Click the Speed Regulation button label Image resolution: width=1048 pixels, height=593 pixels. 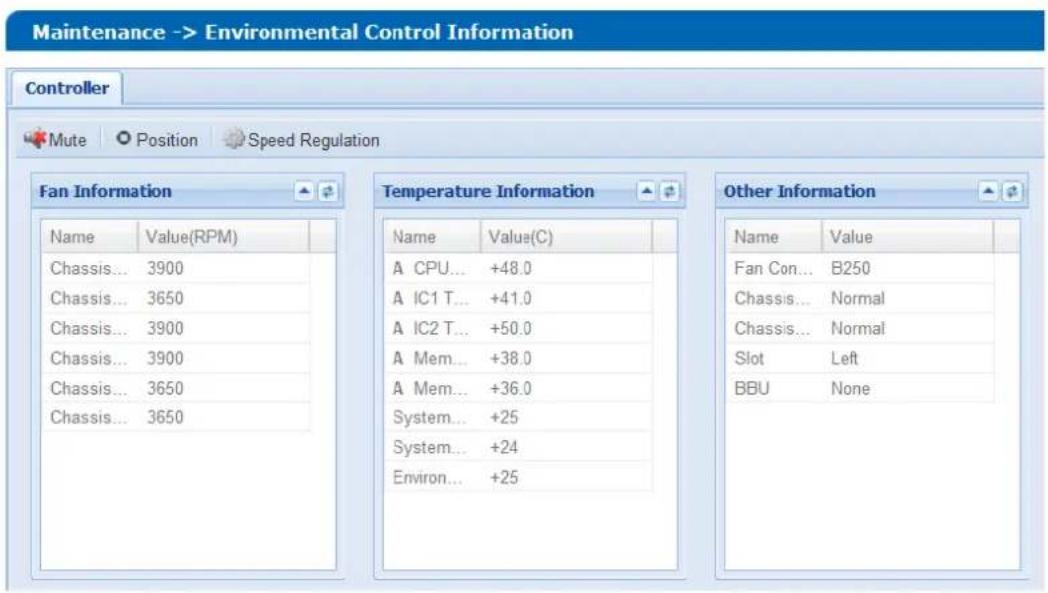pos(313,140)
